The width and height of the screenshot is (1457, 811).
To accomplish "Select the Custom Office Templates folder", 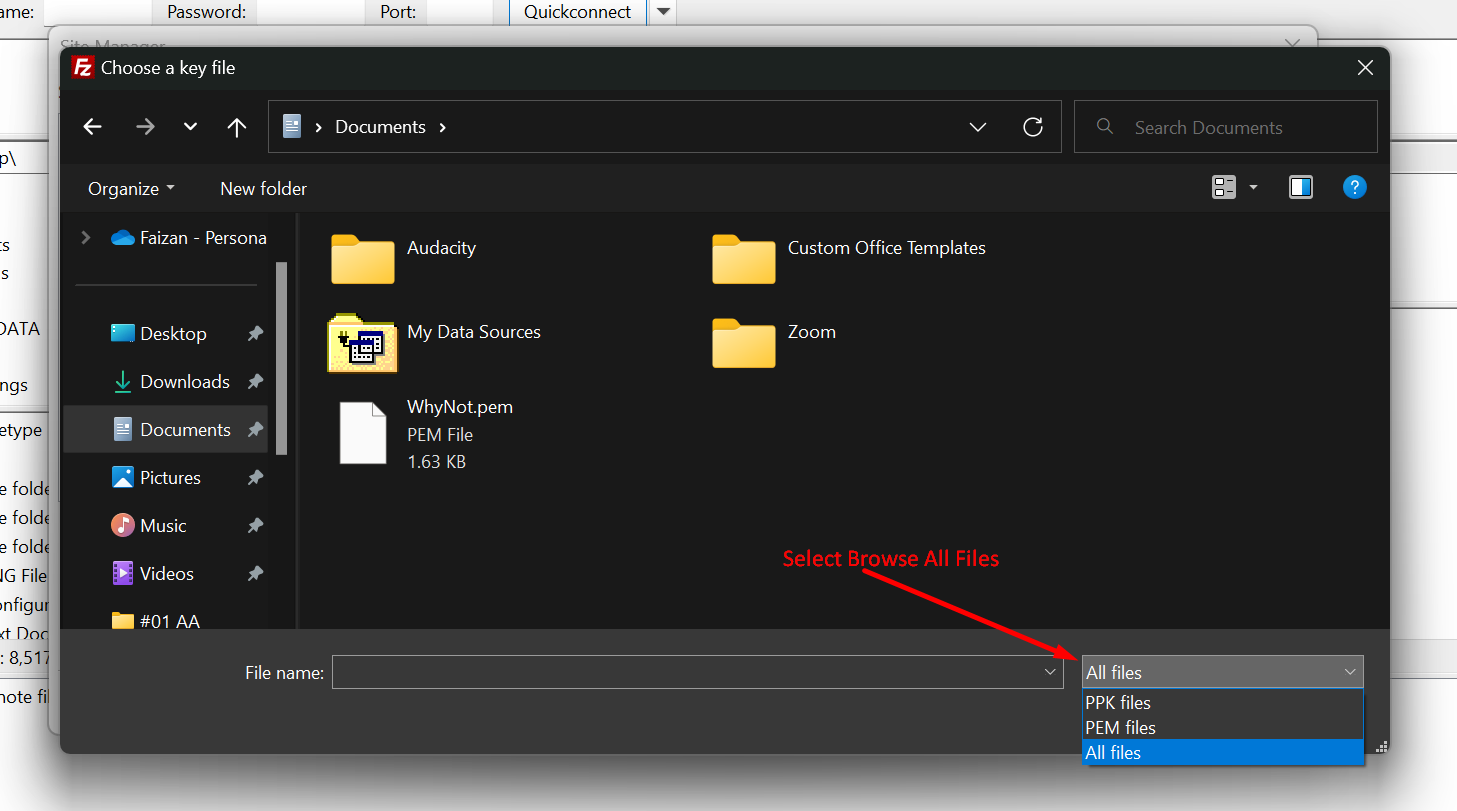I will click(x=849, y=258).
